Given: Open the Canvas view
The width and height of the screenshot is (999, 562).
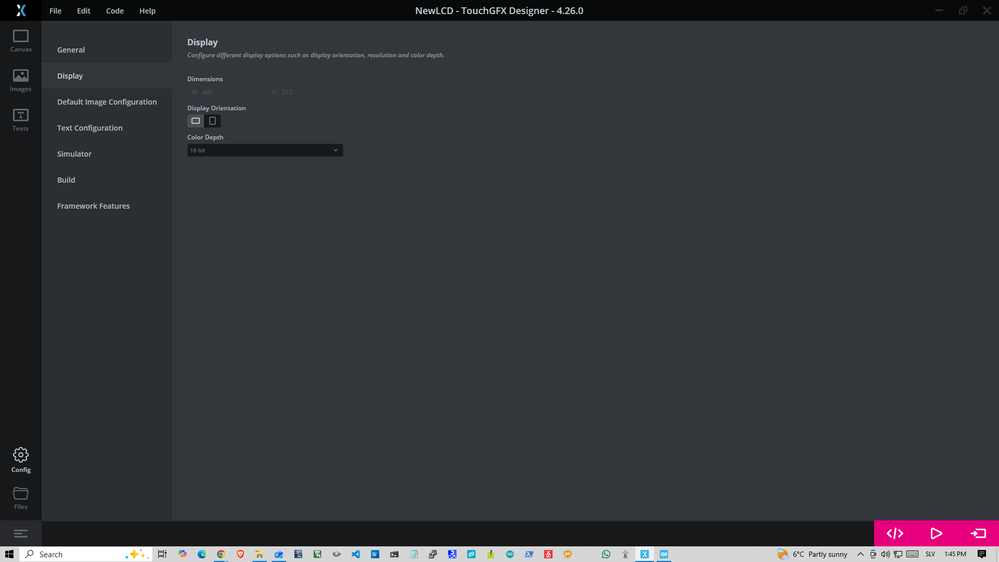Looking at the screenshot, I should click(20, 41).
